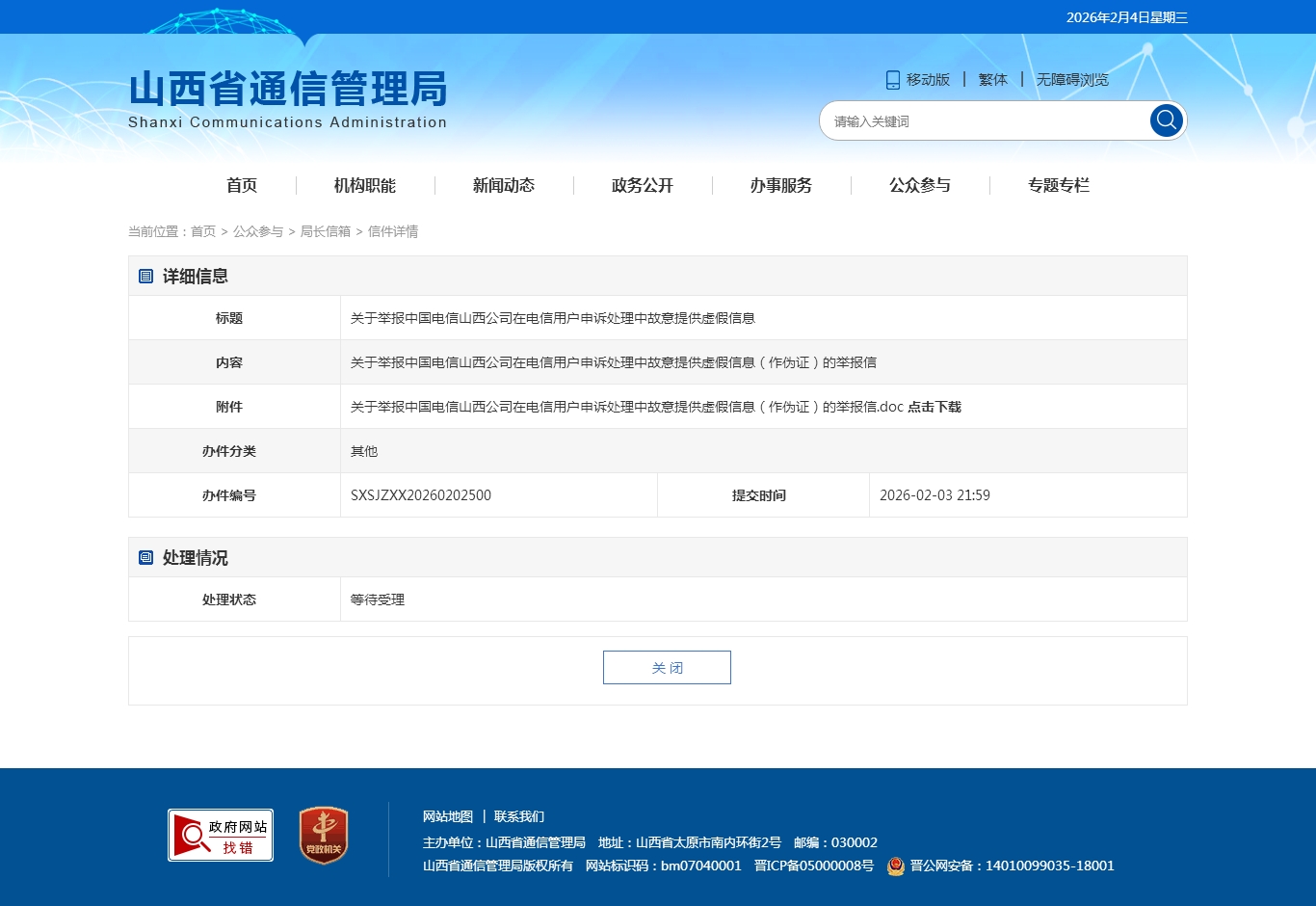Open the 首页 navigation menu
The height and width of the screenshot is (906, 1316).
tap(242, 185)
